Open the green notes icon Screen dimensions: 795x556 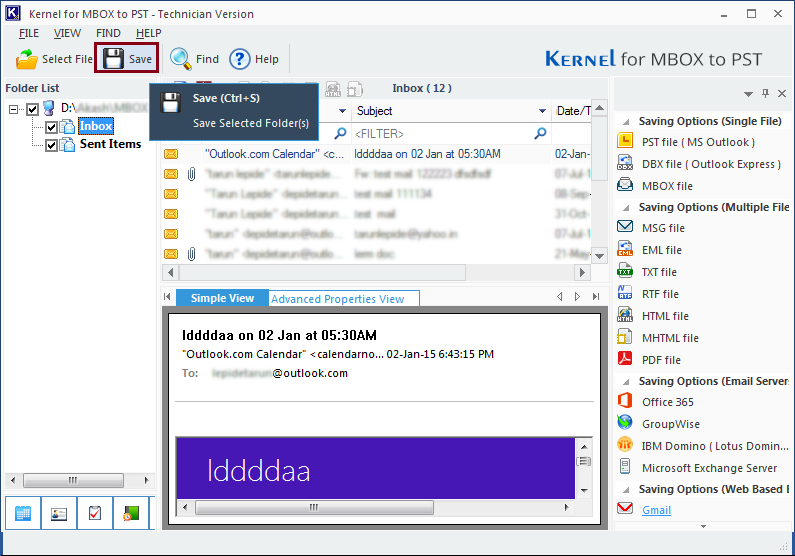131,513
